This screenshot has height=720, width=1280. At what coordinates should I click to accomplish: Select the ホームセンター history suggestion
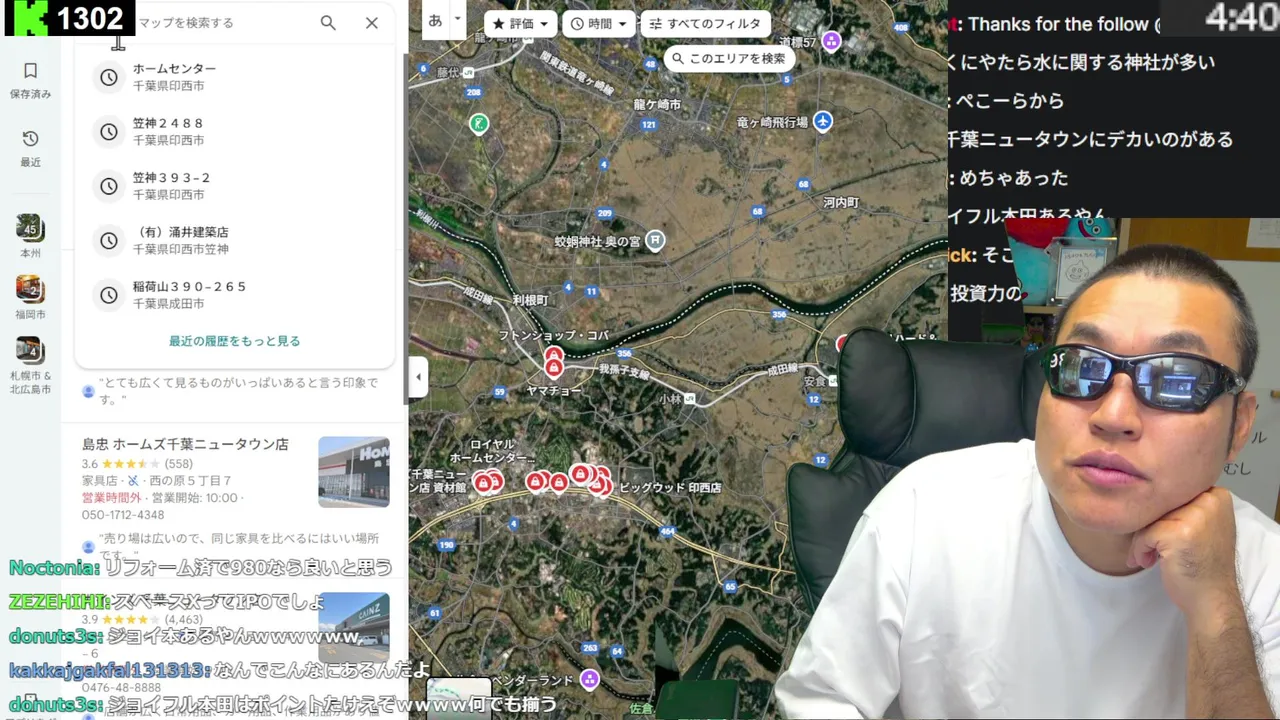(x=235, y=77)
